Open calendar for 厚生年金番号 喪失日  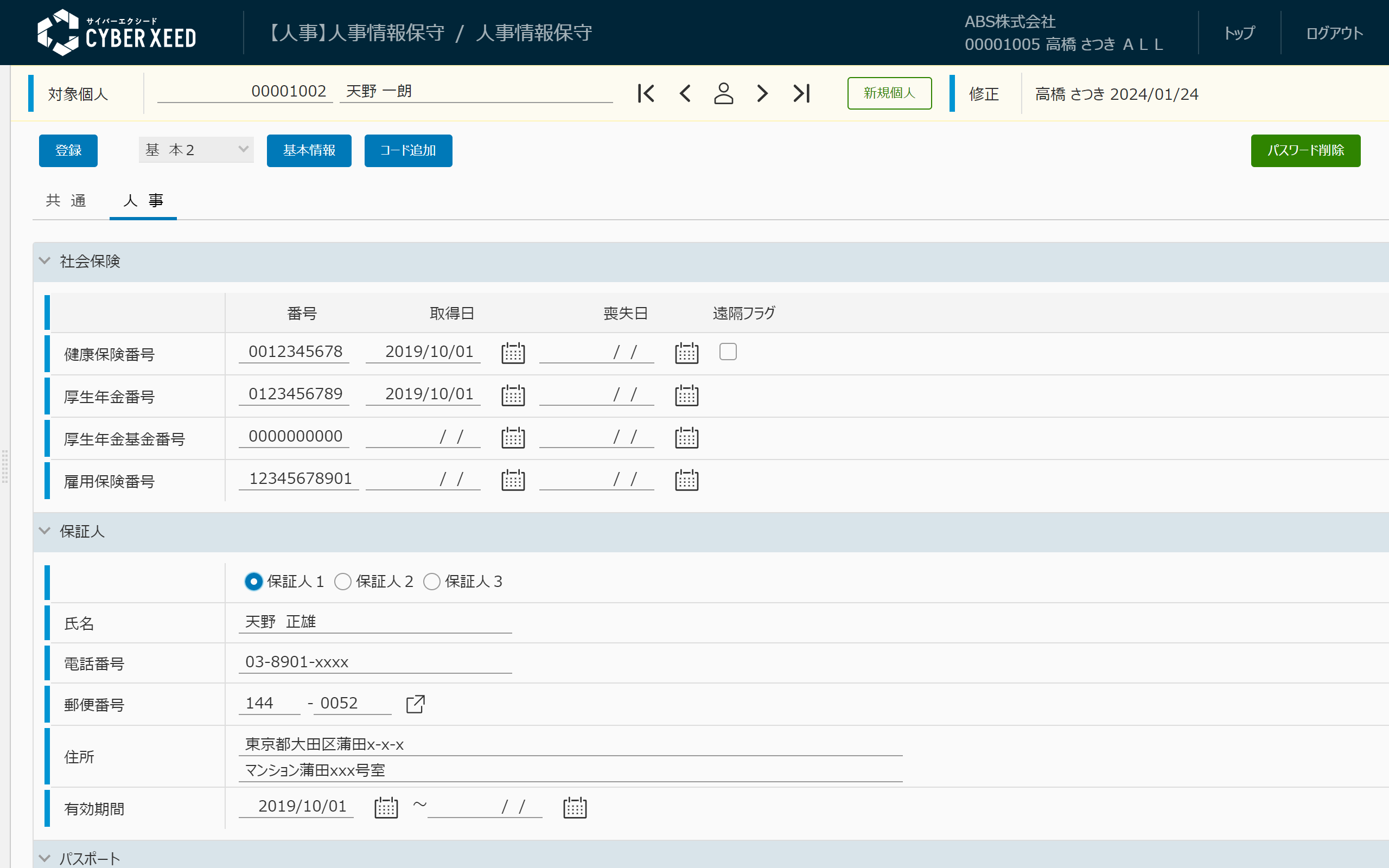click(x=686, y=395)
